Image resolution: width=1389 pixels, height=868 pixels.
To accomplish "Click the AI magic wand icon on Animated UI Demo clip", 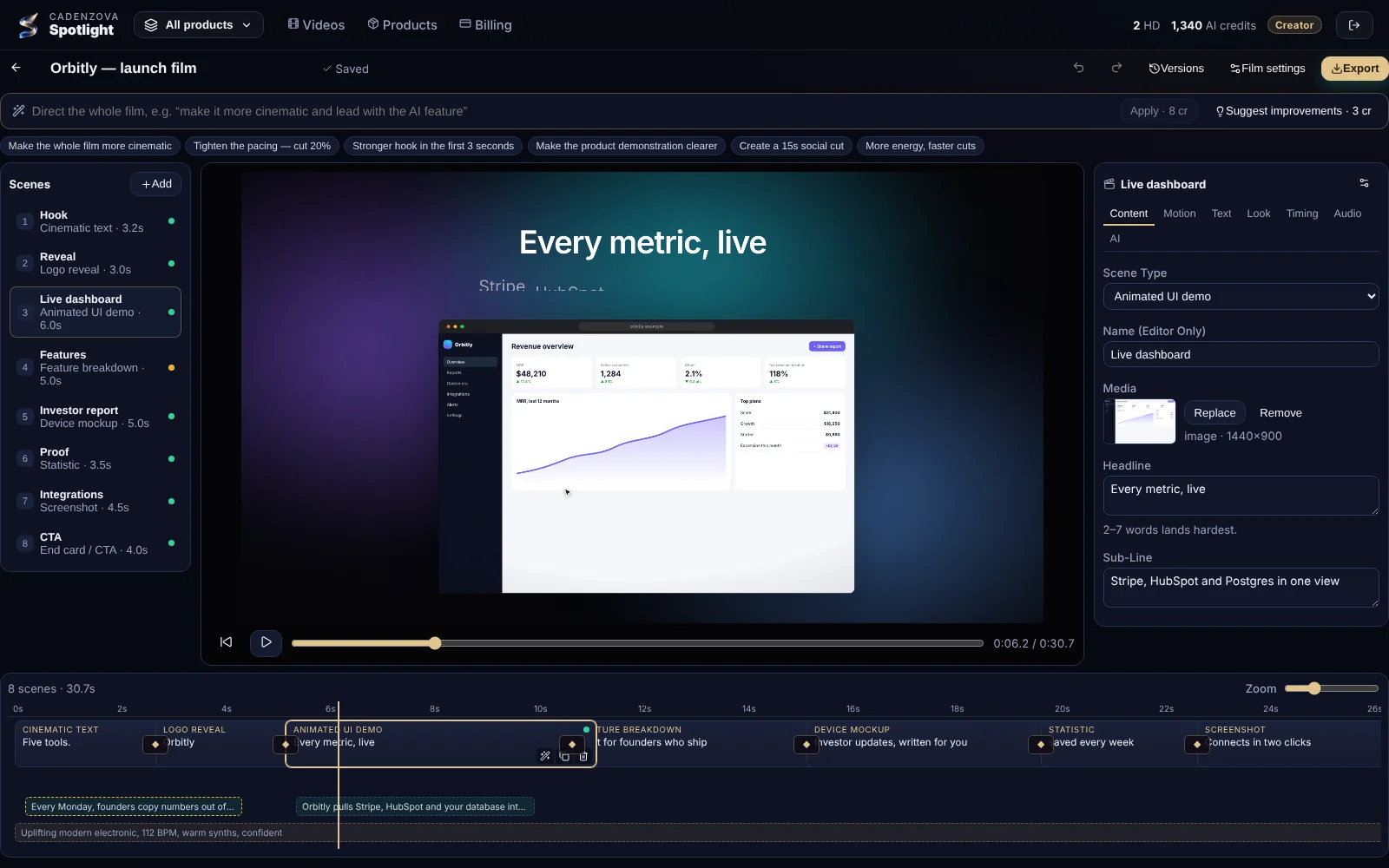I will [x=545, y=756].
